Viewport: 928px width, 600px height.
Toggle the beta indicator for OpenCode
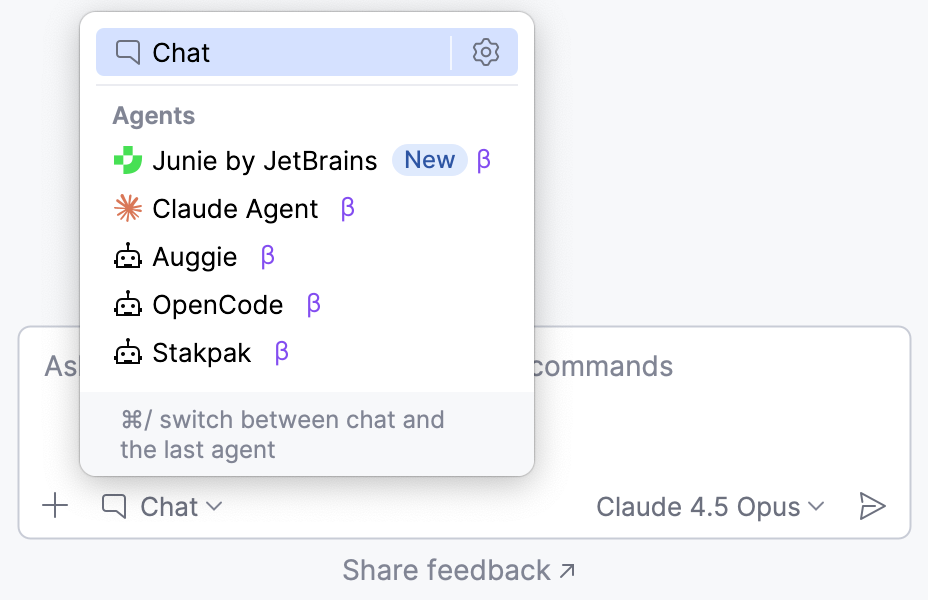[312, 304]
